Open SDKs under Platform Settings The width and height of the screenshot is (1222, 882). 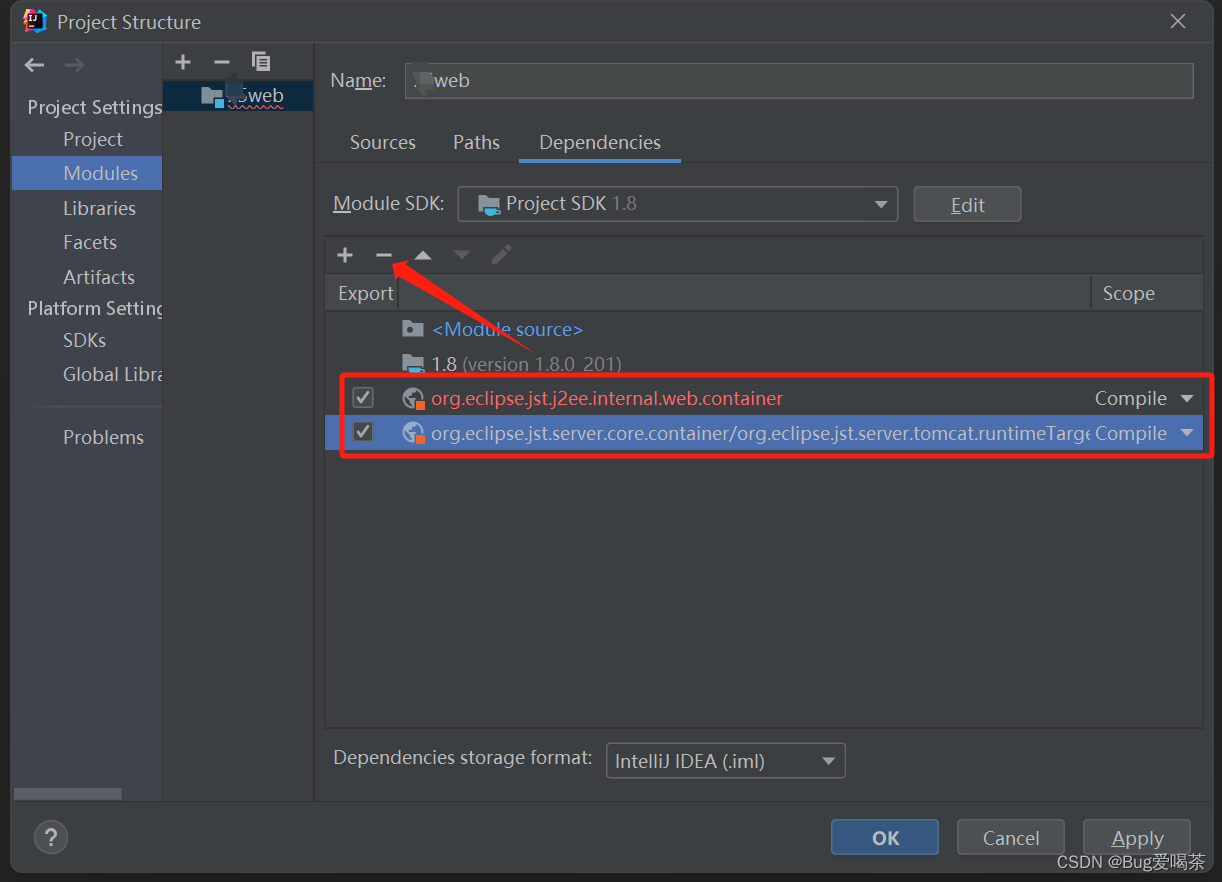click(x=84, y=340)
